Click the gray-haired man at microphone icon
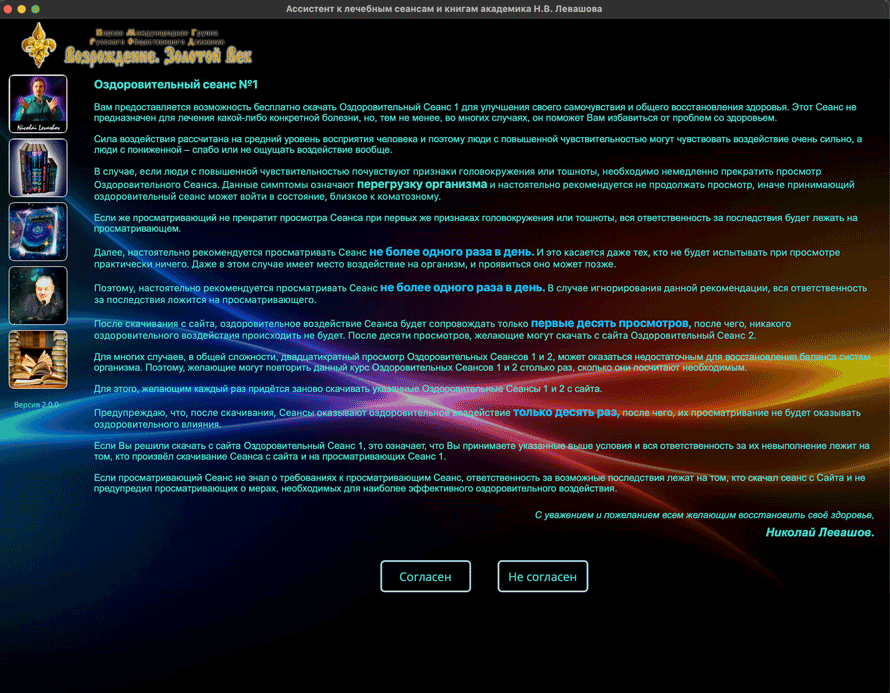890x693 pixels. [38, 295]
